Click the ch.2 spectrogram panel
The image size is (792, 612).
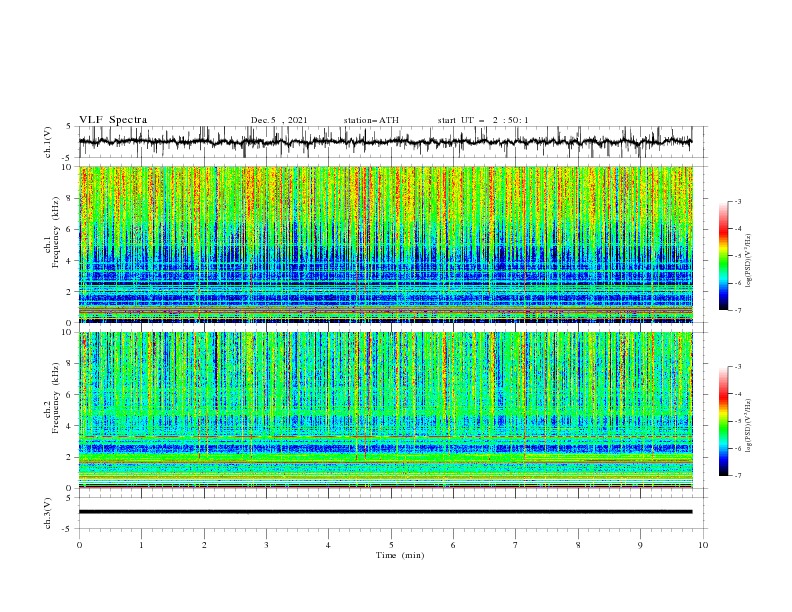pyautogui.click(x=385, y=410)
